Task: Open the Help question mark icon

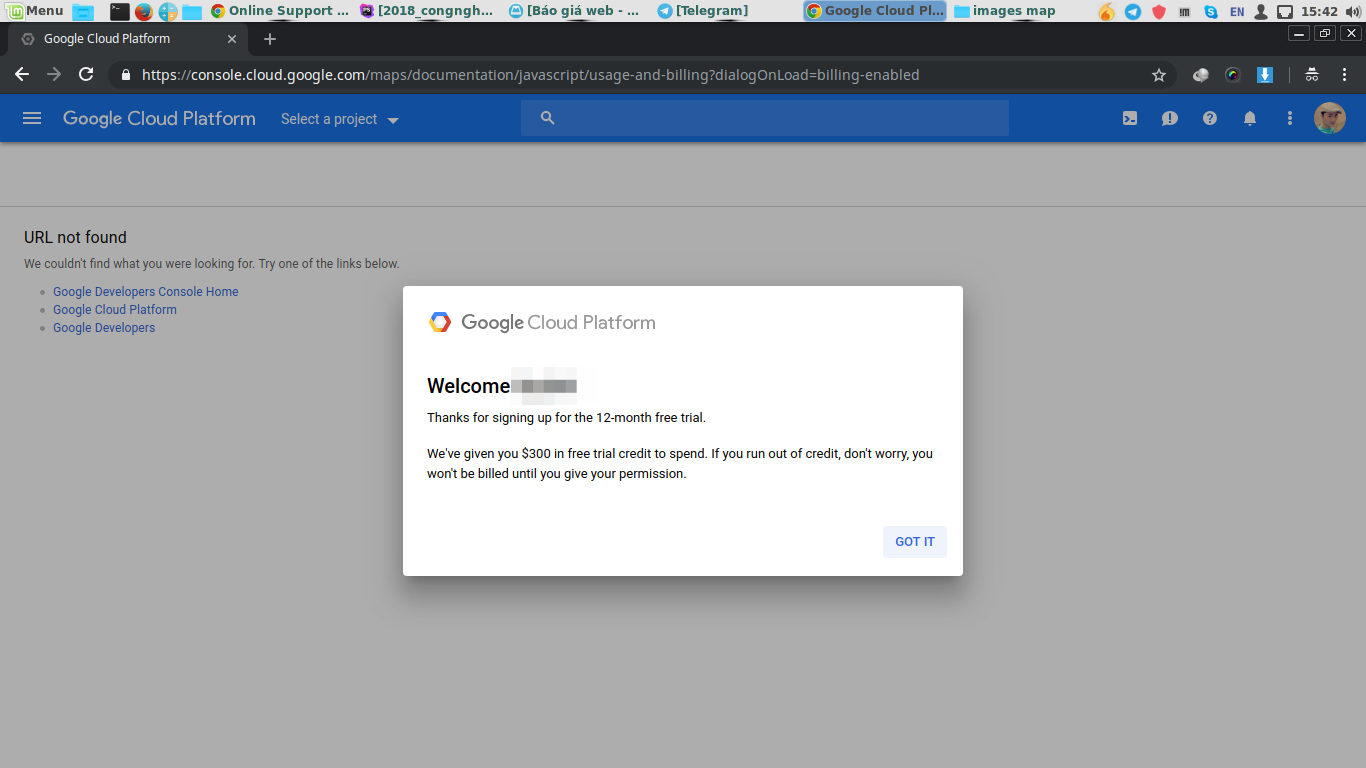Action: click(1210, 118)
